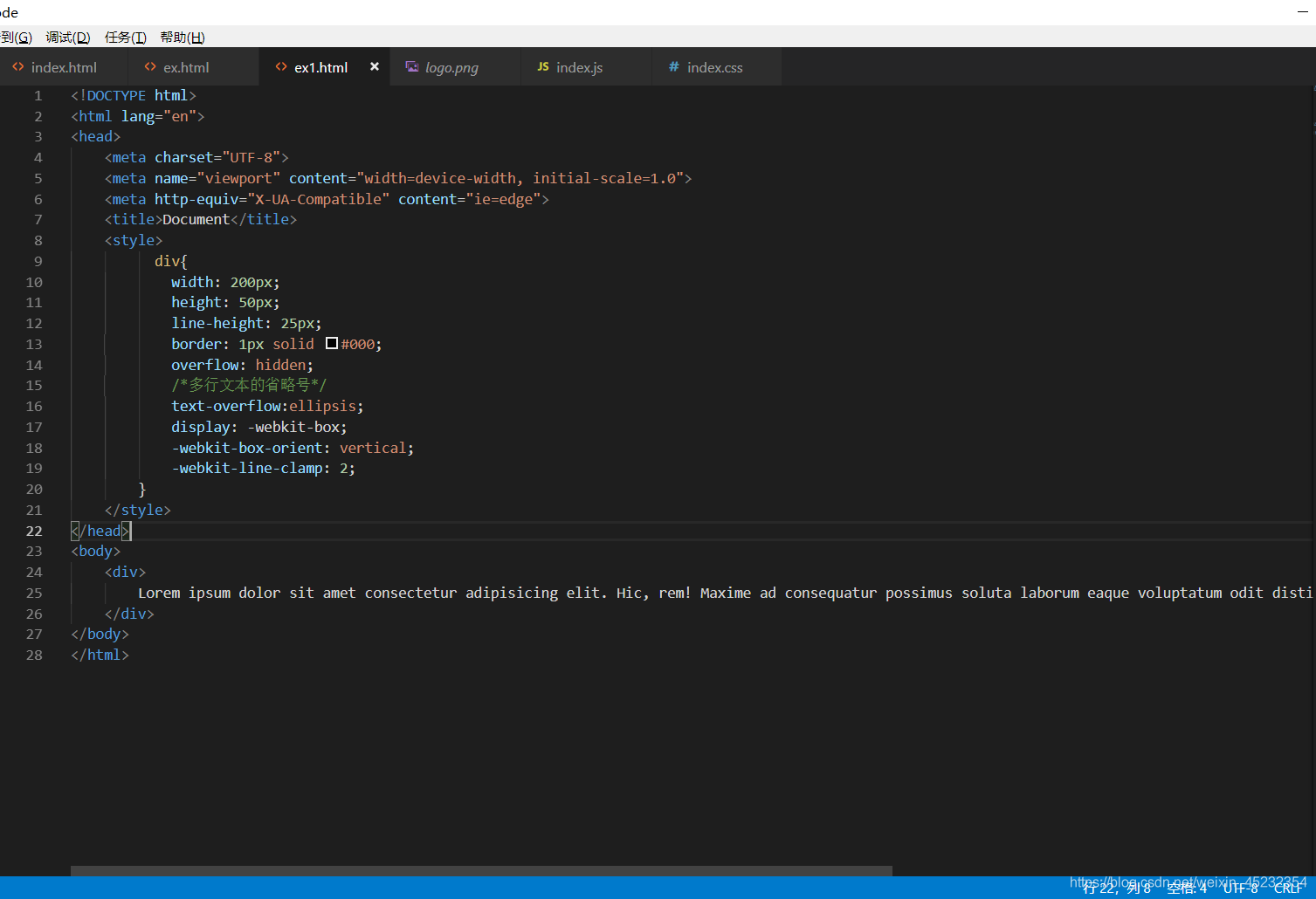Image resolution: width=1316 pixels, height=899 pixels.
Task: Change the CRLF end-of-line sequence
Action: (x=1287, y=889)
